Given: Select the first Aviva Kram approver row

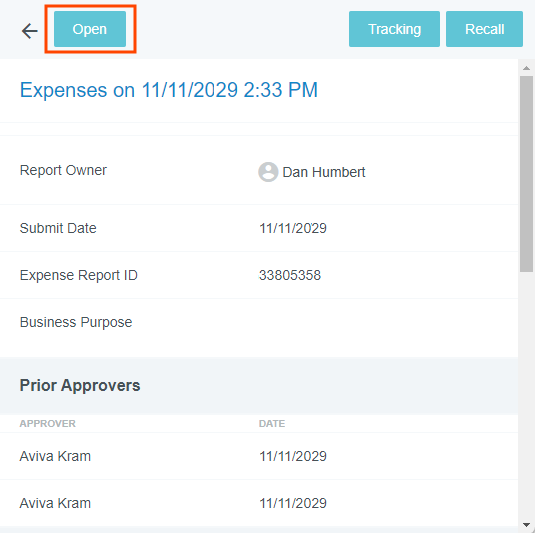Looking at the screenshot, I should pyautogui.click(x=259, y=456).
